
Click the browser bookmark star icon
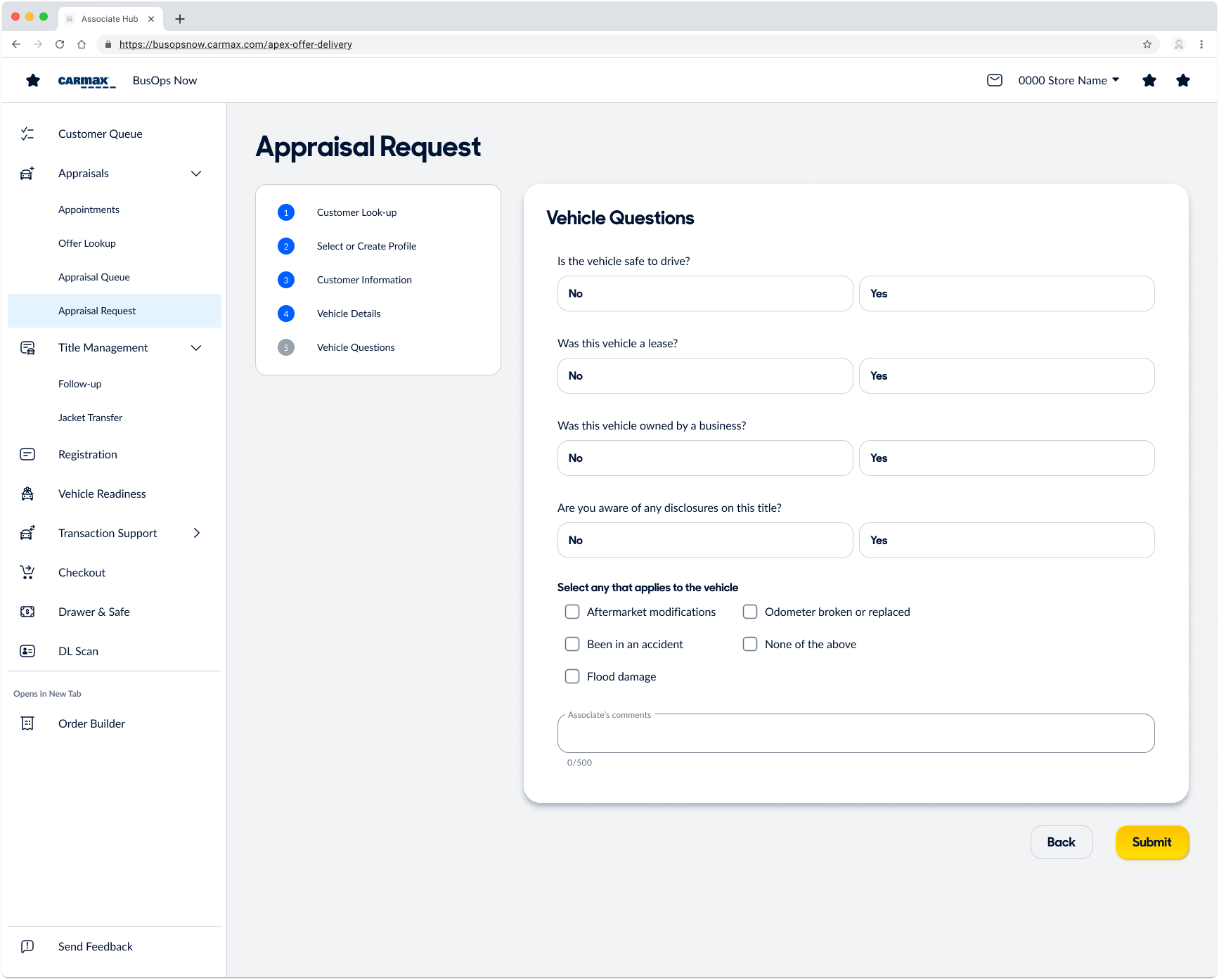1147,44
